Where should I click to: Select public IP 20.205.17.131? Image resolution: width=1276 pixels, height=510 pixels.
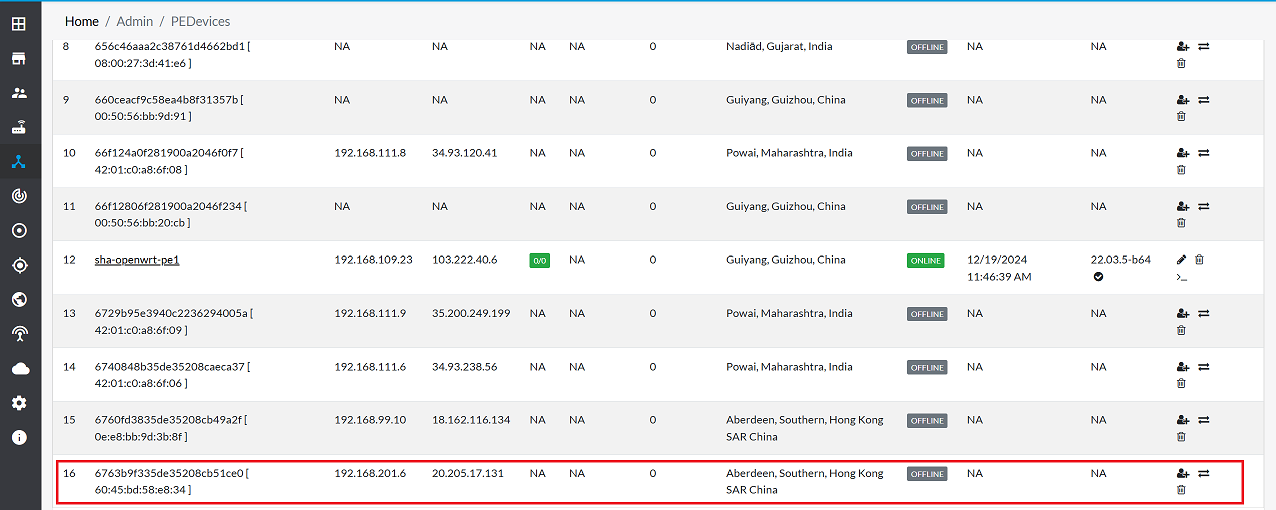(468, 473)
